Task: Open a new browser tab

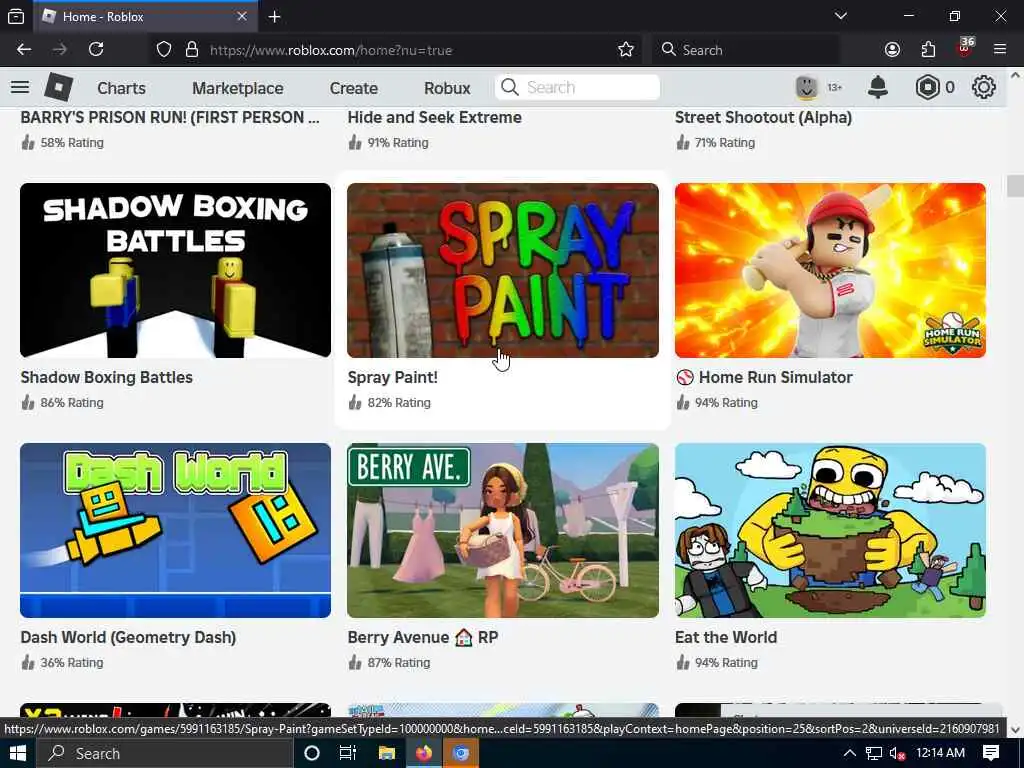Action: point(274,16)
